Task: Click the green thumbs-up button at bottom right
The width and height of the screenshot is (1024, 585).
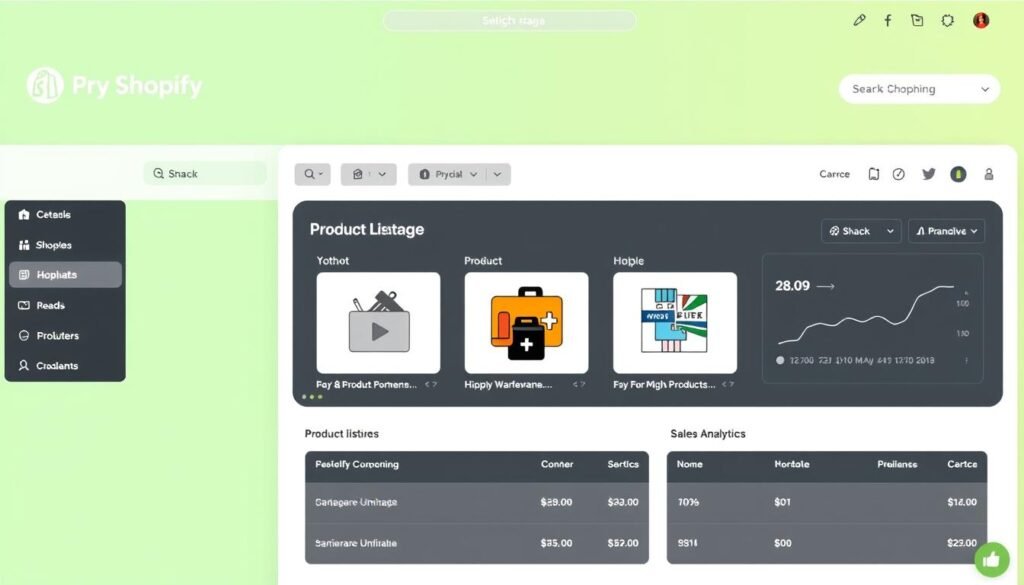Action: tap(991, 559)
